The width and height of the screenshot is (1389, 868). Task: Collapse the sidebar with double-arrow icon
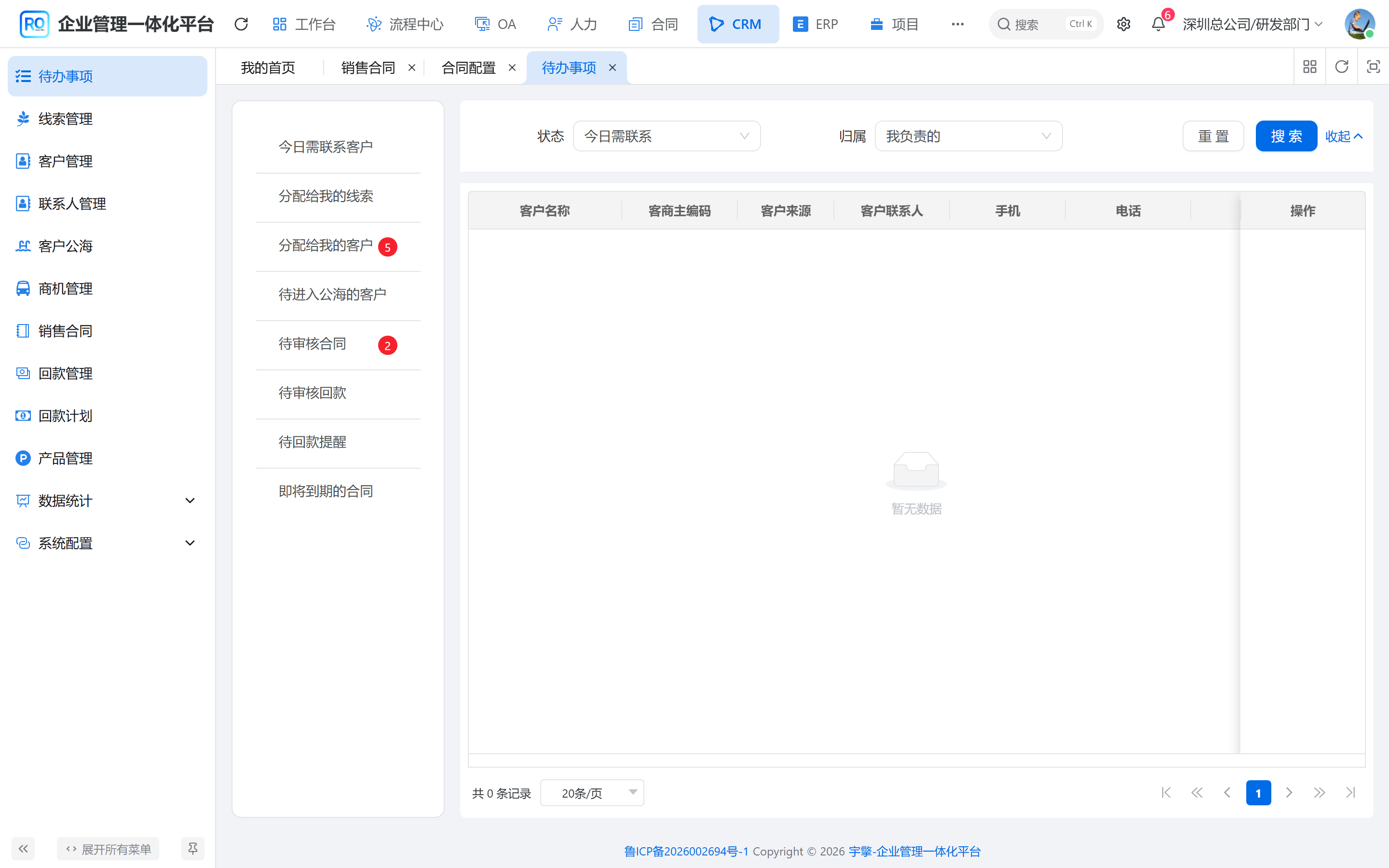[x=23, y=849]
